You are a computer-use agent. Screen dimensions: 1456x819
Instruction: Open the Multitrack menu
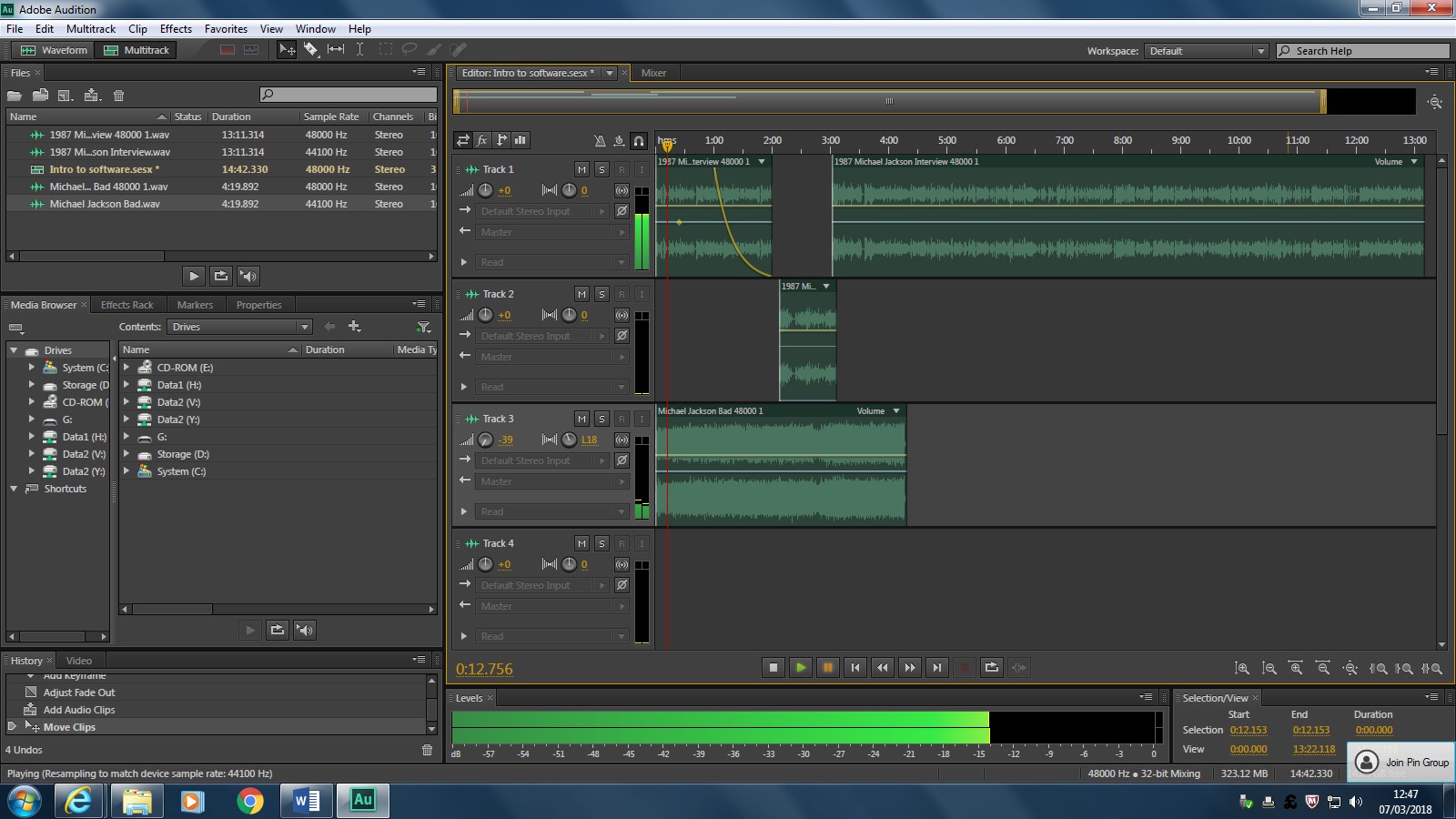90,28
